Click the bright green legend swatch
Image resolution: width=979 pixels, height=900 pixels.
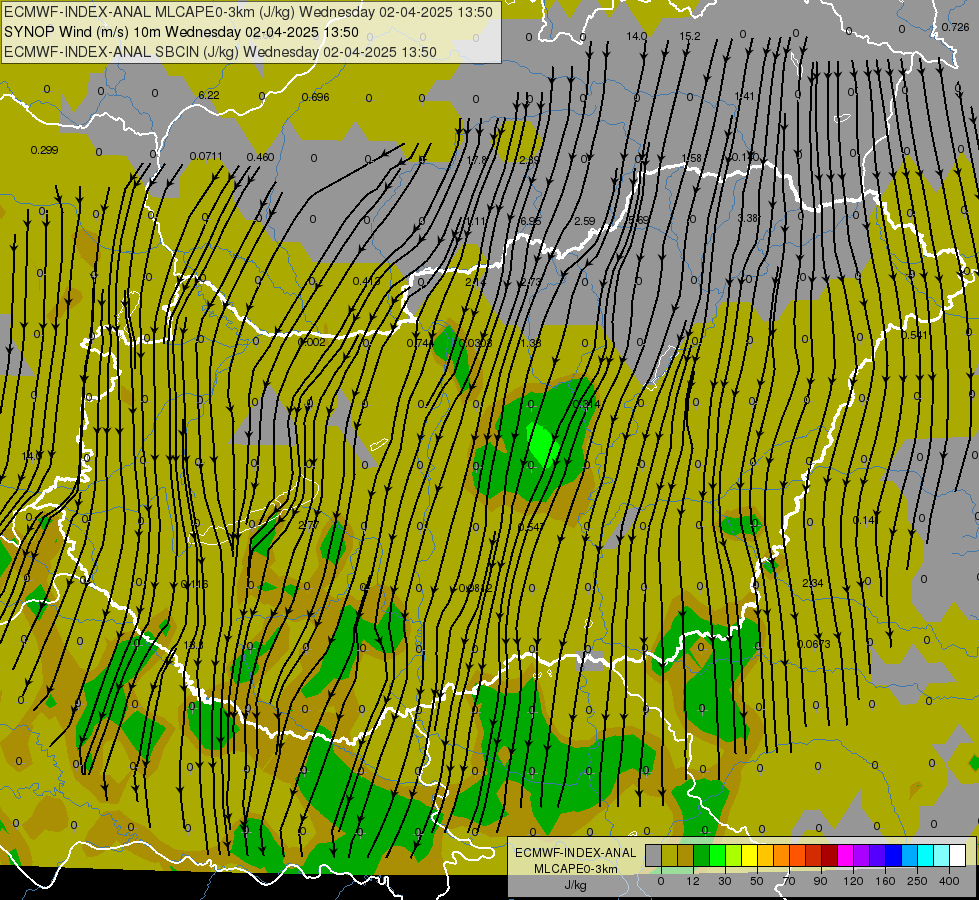click(717, 856)
